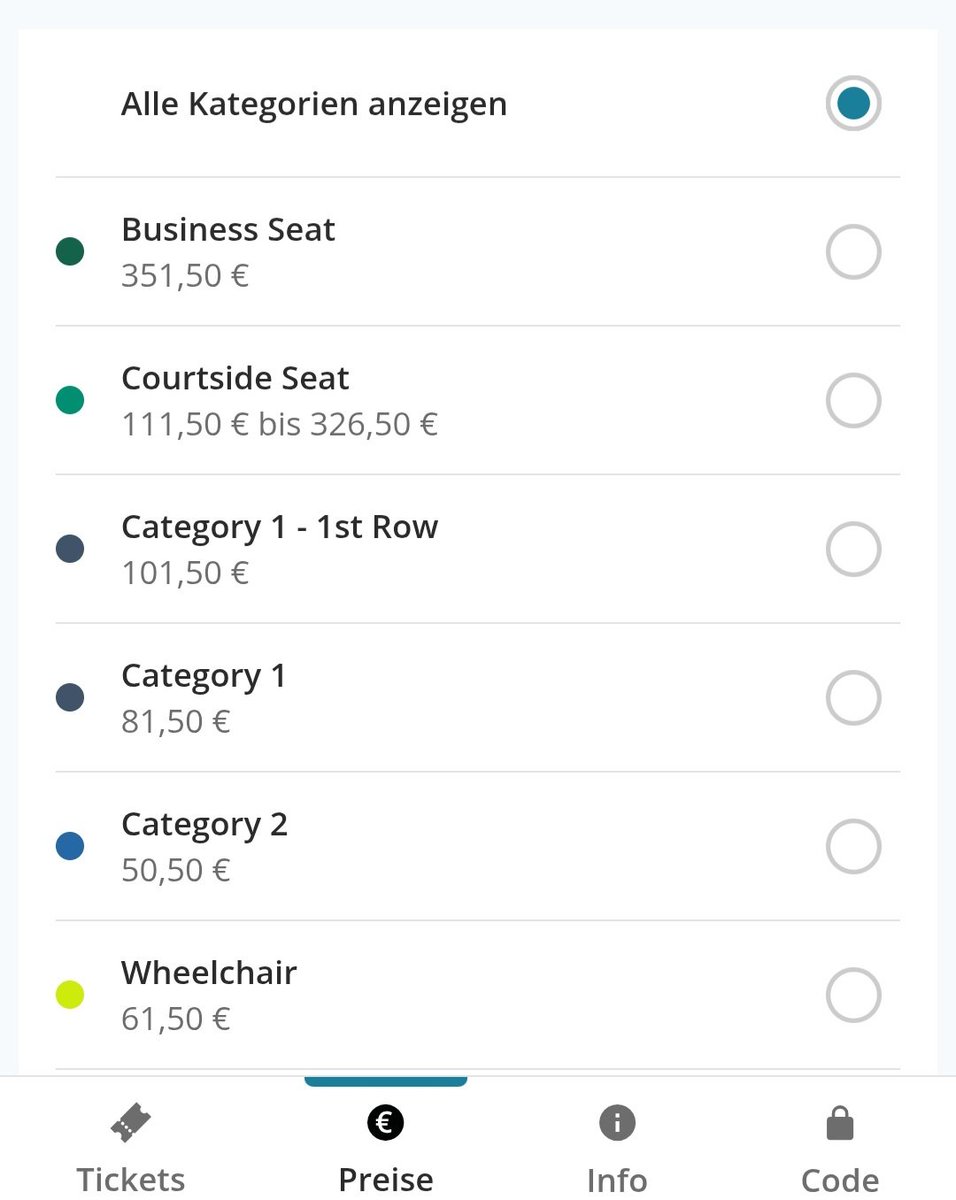Tap the padlock Code icon
This screenshot has width=956, height=1200.
pos(840,1123)
